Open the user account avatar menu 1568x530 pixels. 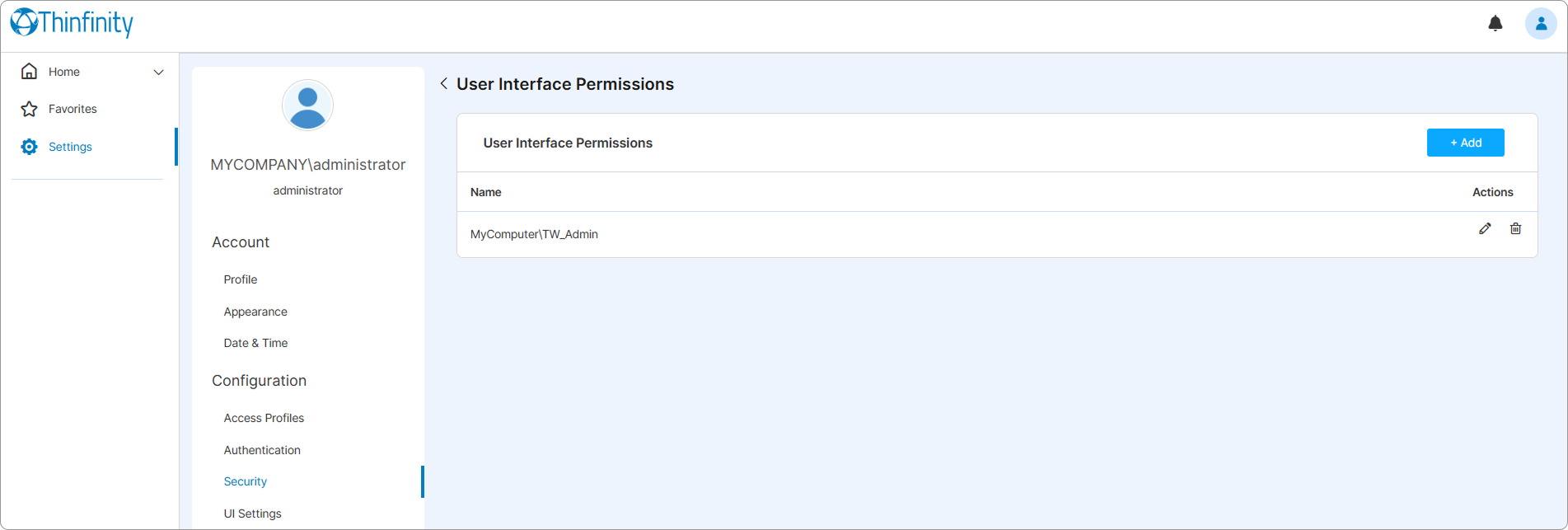[1541, 23]
